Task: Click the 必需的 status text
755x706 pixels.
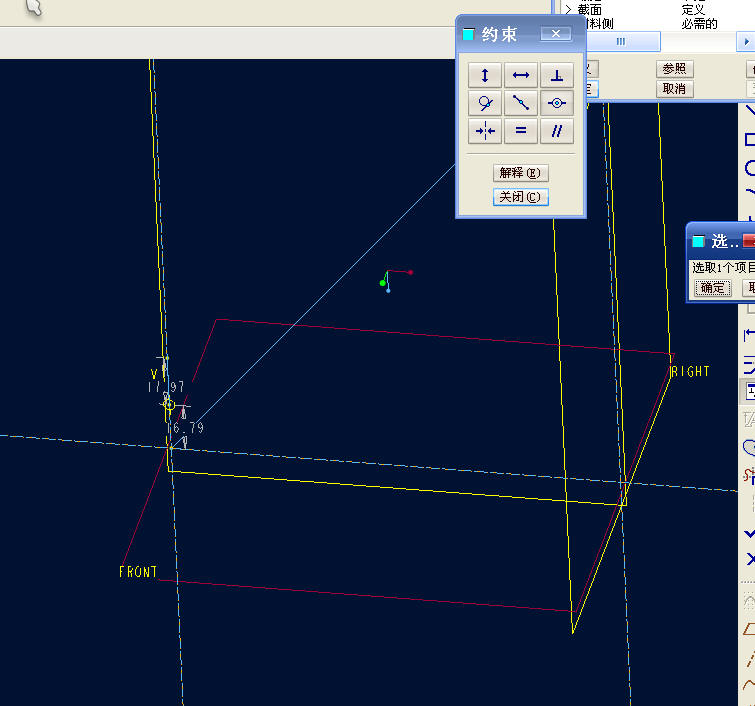Action: (x=700, y=24)
